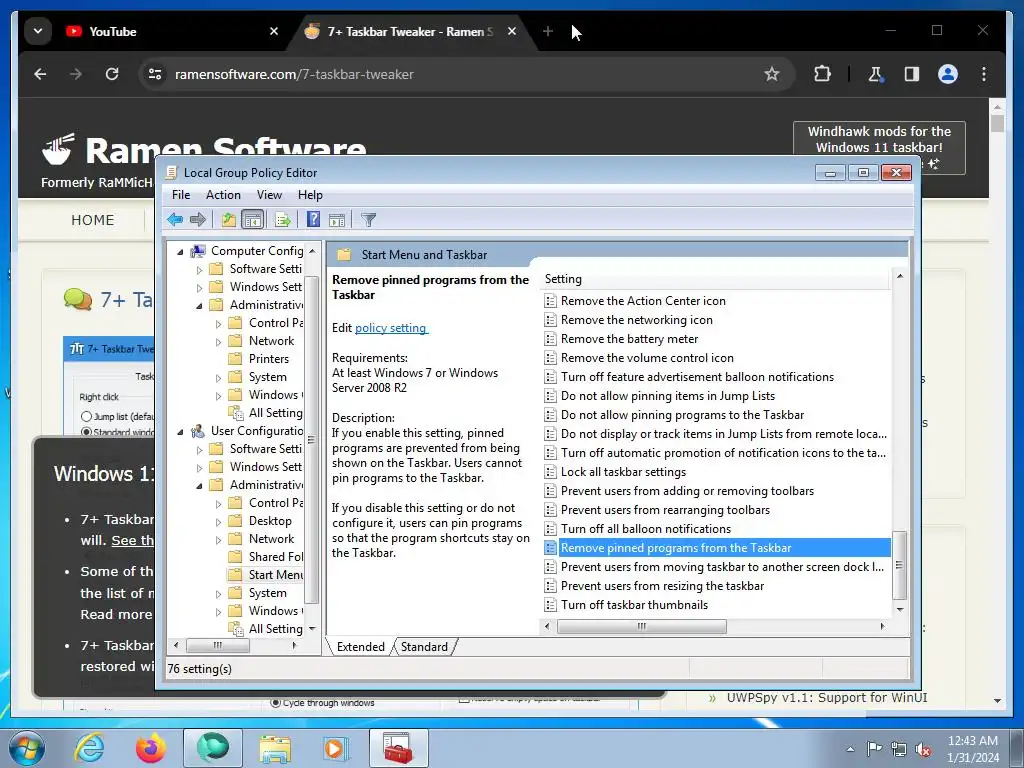Click the Up one level folder icon
The width and height of the screenshot is (1024, 768).
tap(228, 219)
